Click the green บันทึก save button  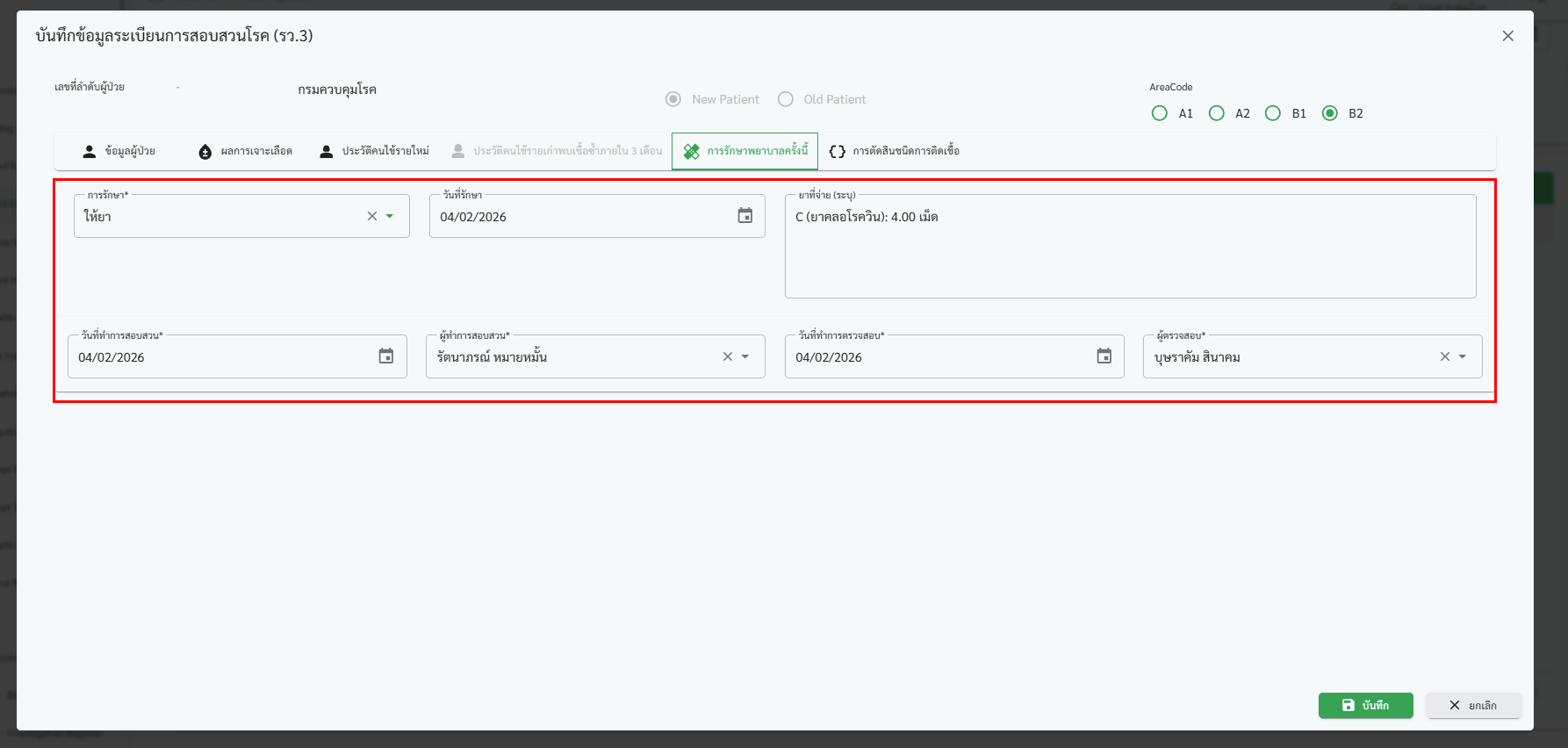(x=1365, y=705)
